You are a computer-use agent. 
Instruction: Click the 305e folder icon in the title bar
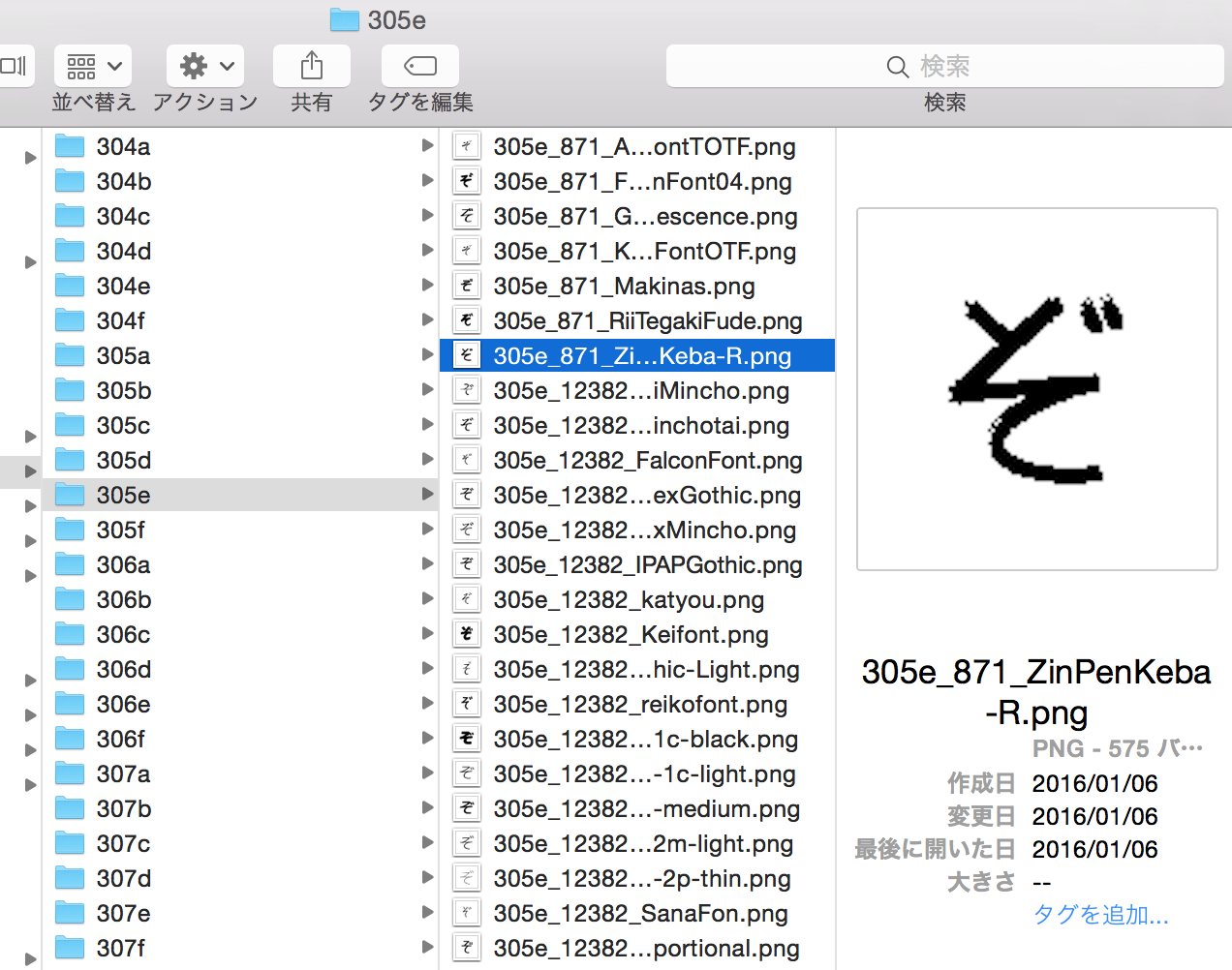coord(345,18)
